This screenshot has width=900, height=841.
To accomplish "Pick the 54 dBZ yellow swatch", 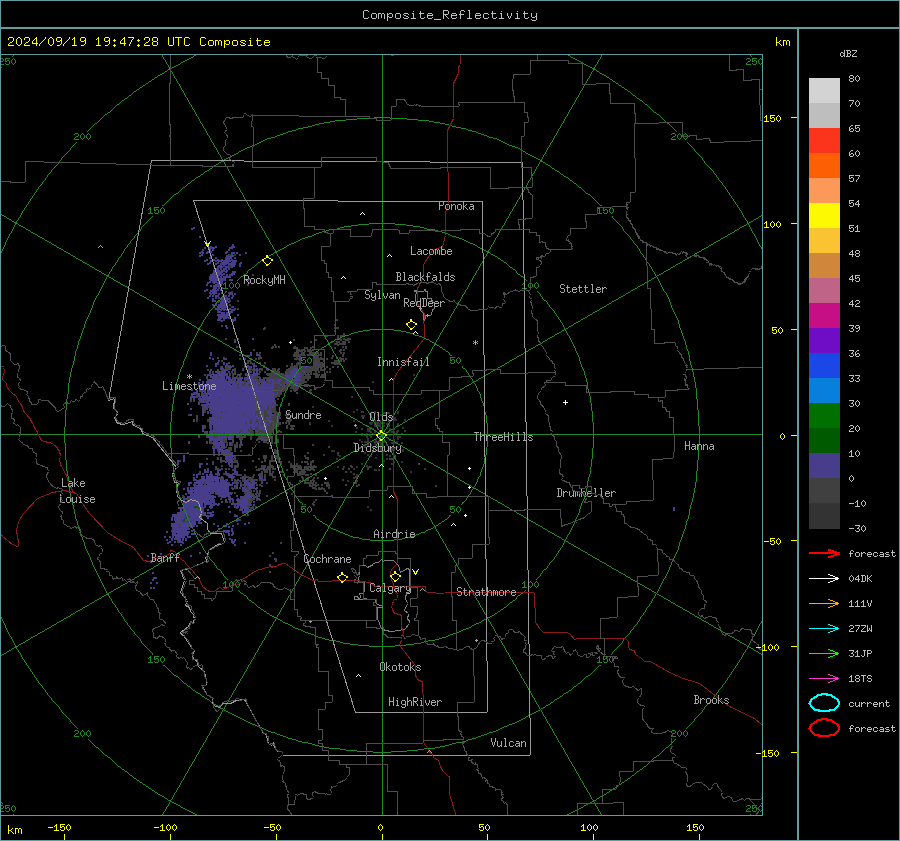I will point(824,215).
